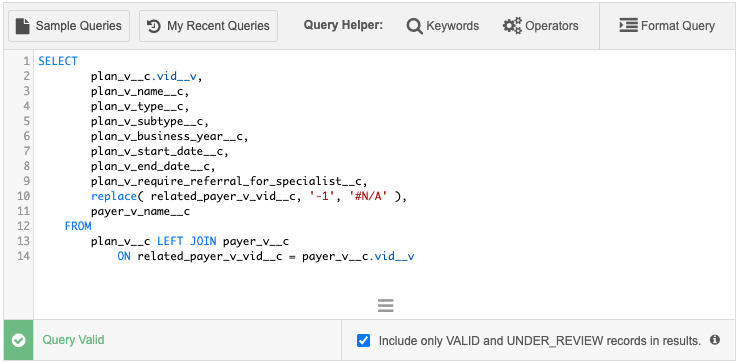Click the Operators gears icon
739x363 pixels.
click(512, 26)
